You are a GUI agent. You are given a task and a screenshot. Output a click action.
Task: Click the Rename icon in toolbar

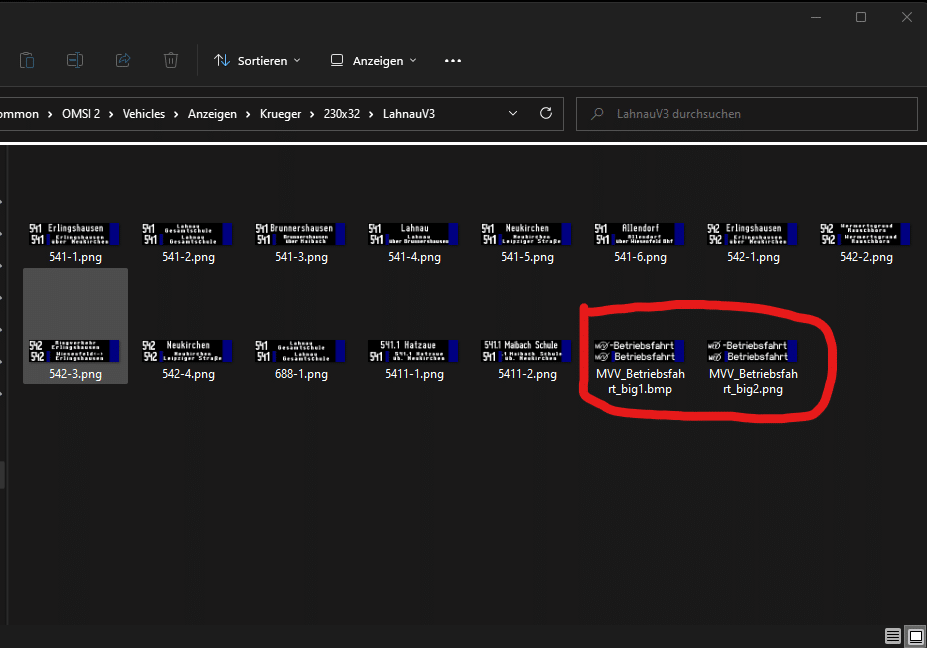tap(75, 61)
